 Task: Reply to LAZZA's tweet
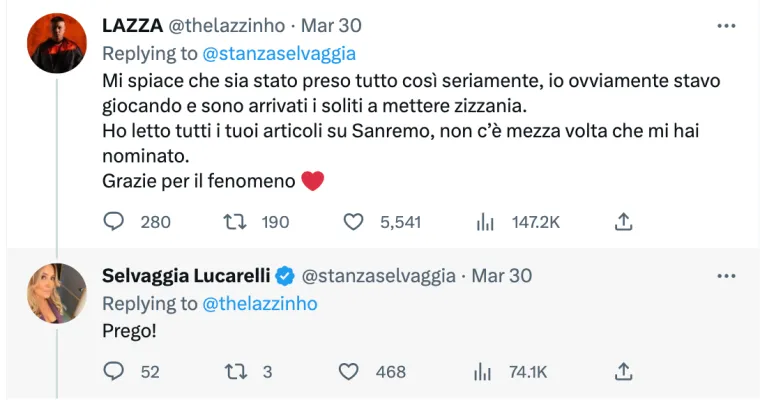point(114,221)
